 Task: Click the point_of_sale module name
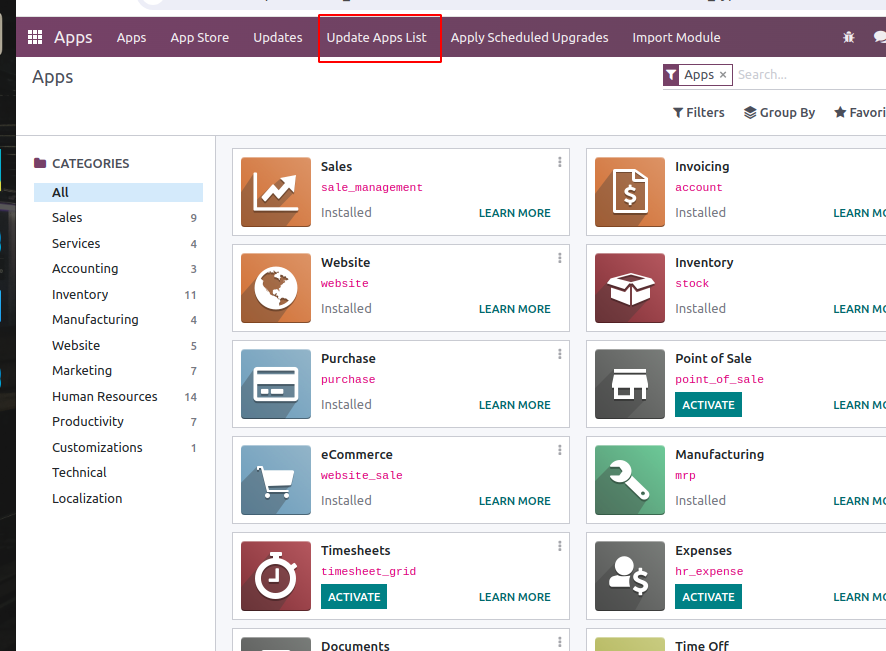coord(719,379)
